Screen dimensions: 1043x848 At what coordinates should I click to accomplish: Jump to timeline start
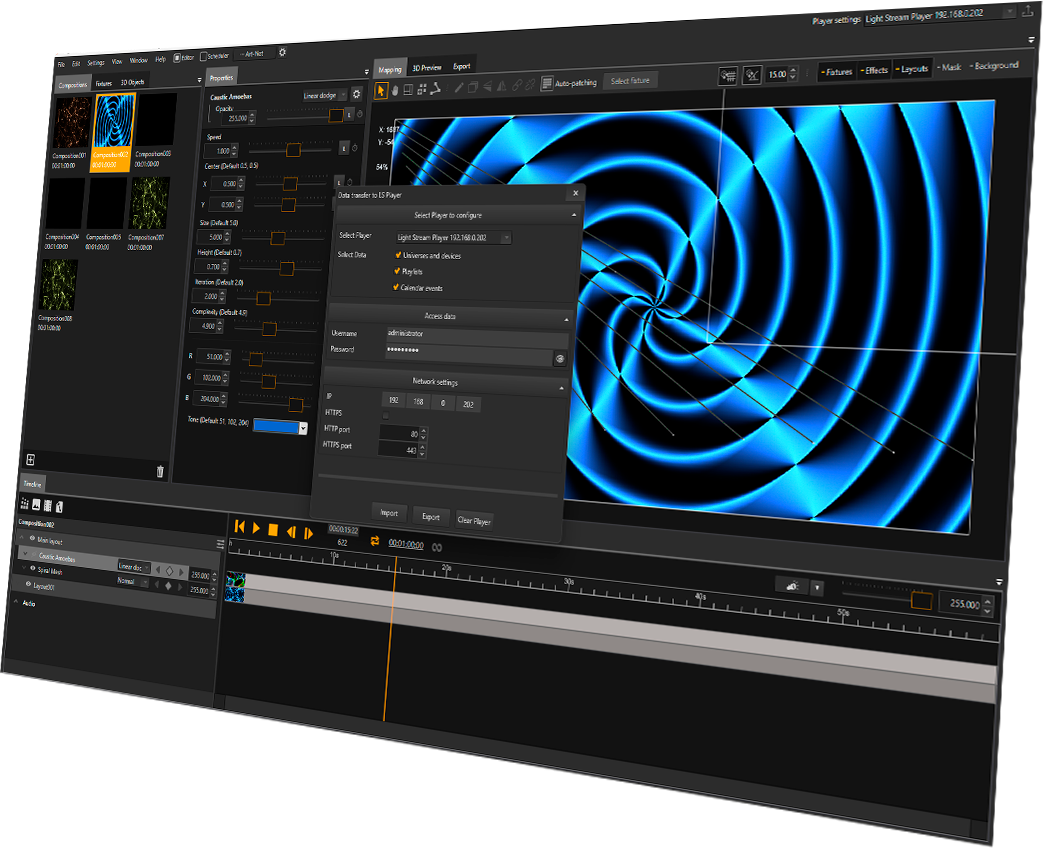click(x=239, y=526)
